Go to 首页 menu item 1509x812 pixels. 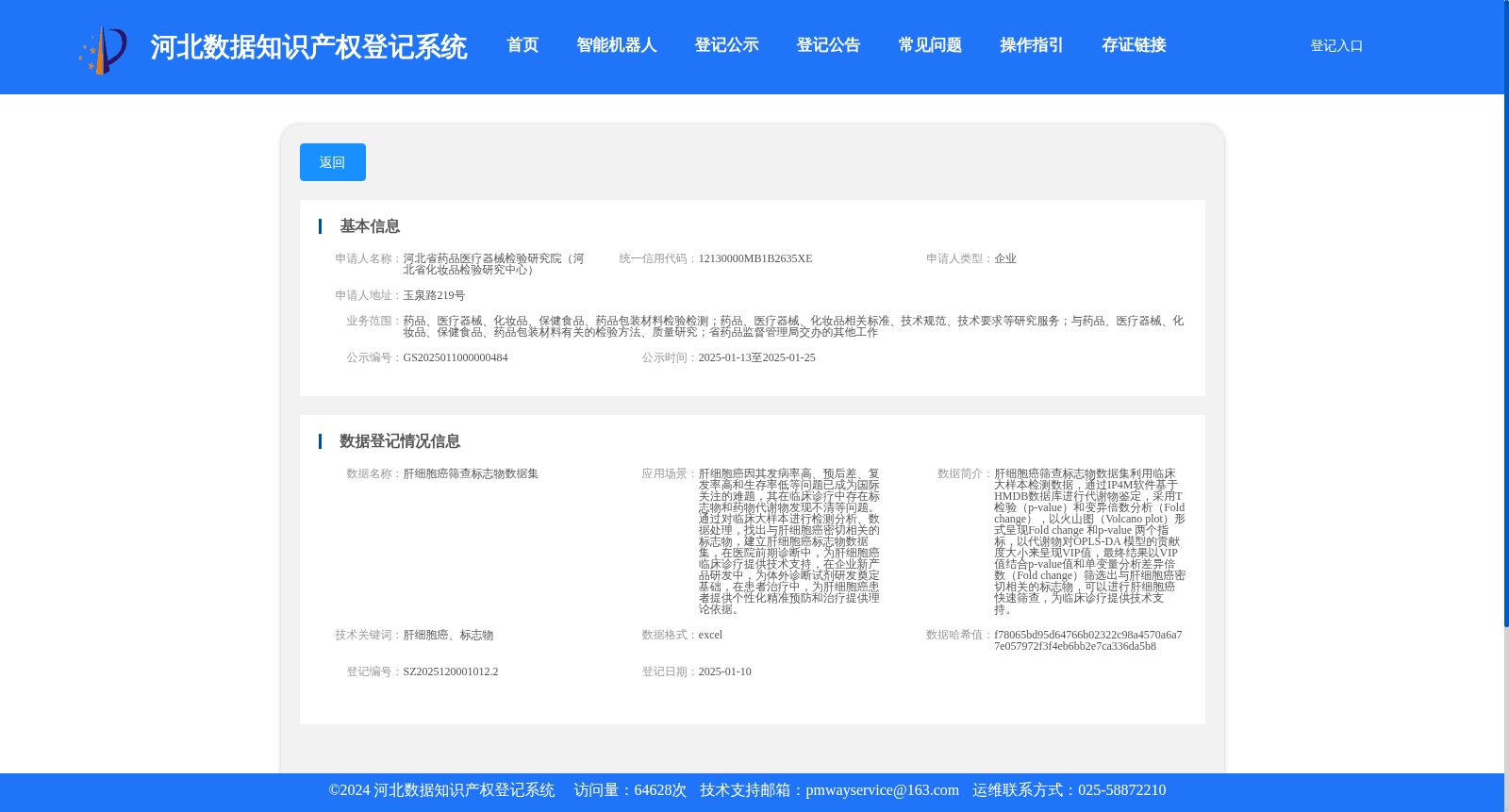(x=522, y=45)
